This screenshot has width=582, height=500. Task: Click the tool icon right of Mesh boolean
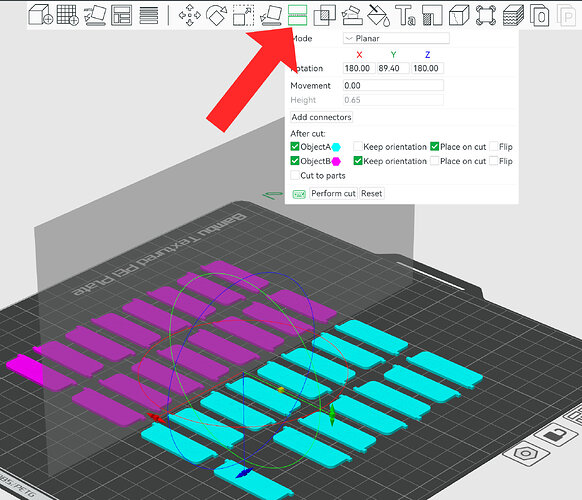(x=352, y=15)
